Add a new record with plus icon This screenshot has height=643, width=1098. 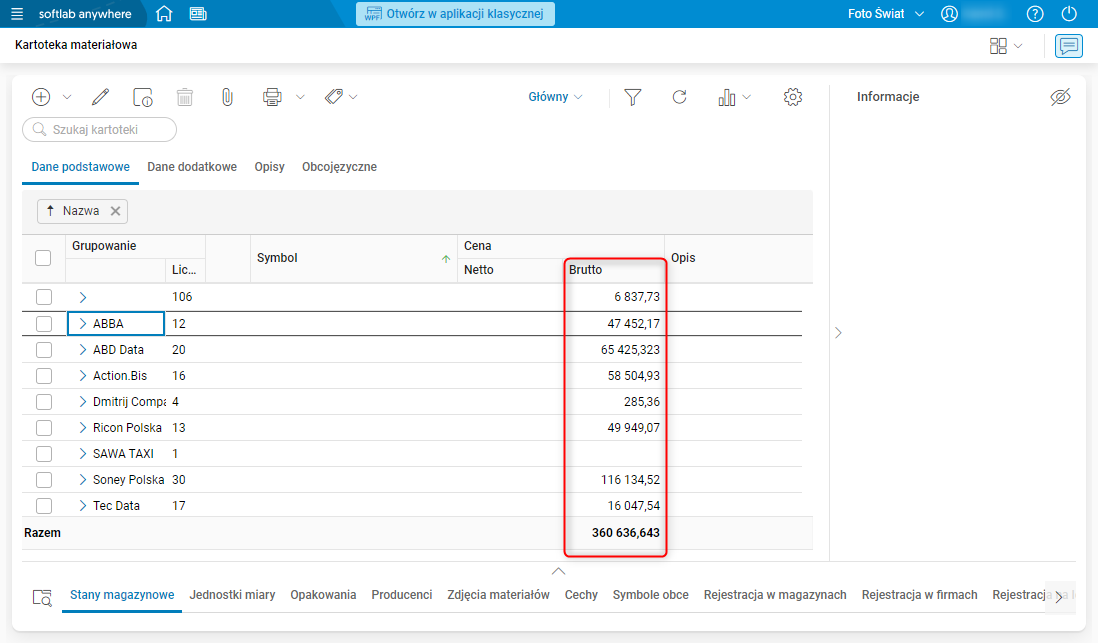tap(41, 97)
